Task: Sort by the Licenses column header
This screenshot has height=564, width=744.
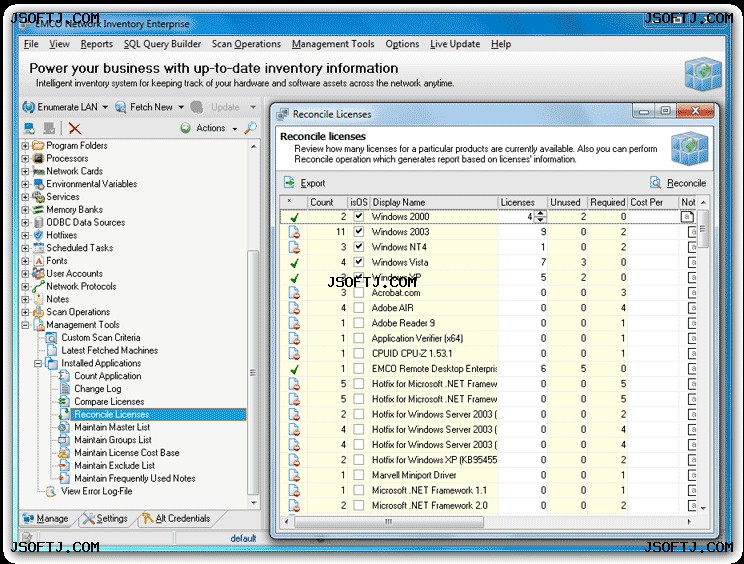Action: pyautogui.click(x=522, y=203)
